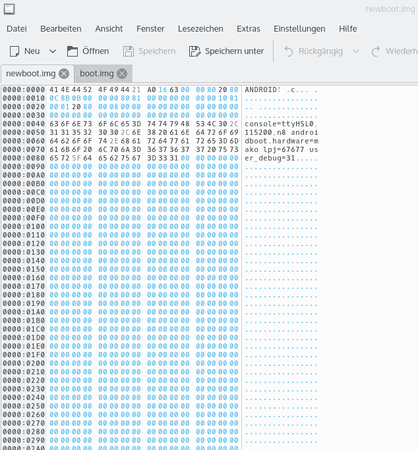The image size is (418, 450).
Task: Click the console=ttyHSL0 text in ASCII column
Action: [x=279, y=124]
